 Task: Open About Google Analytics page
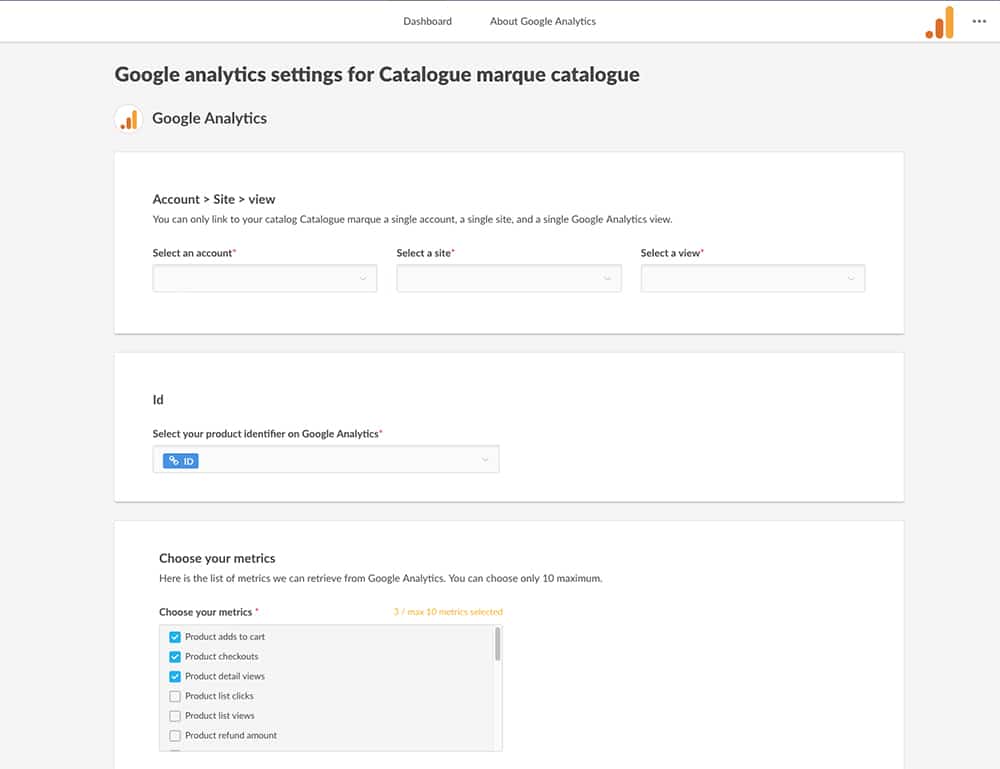pyautogui.click(x=543, y=21)
